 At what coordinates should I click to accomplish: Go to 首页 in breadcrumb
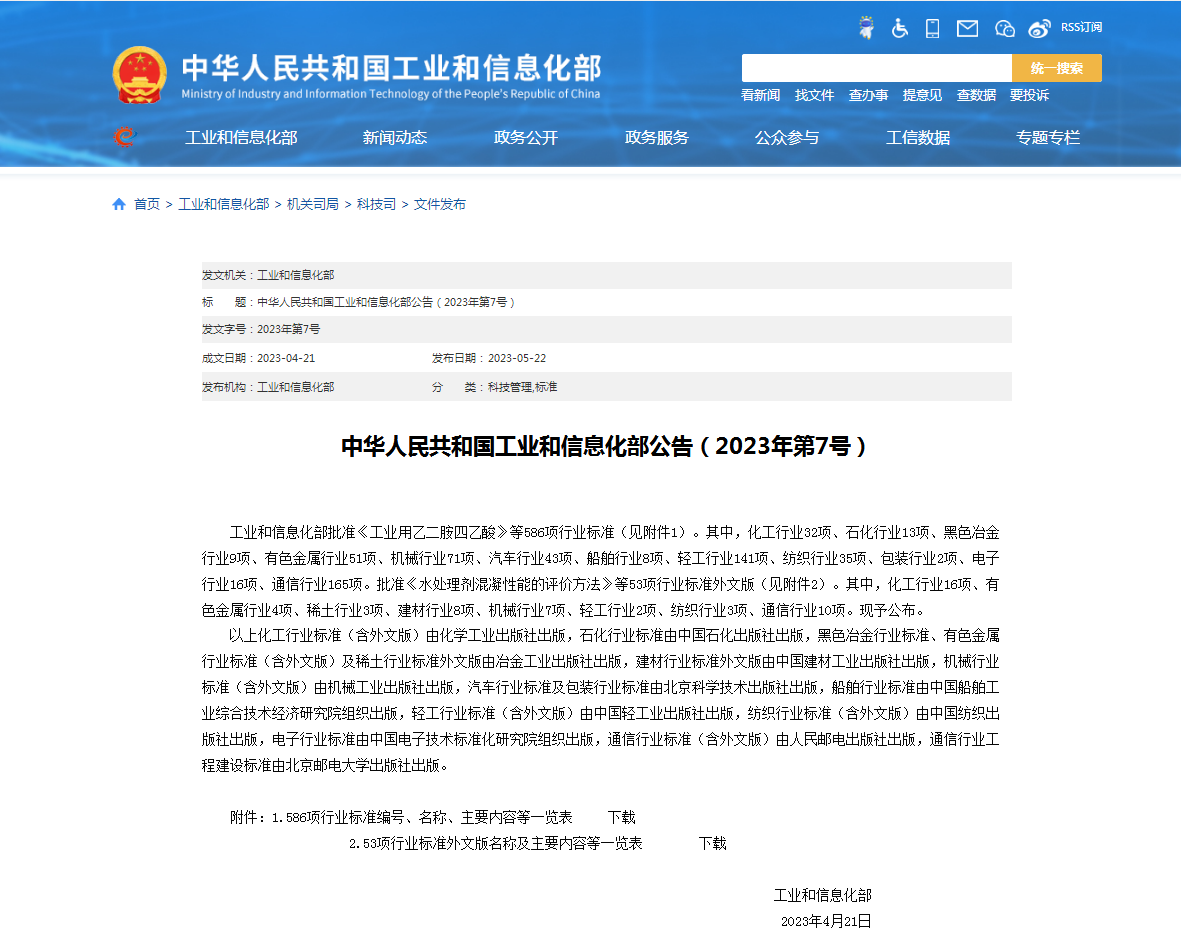coord(147,204)
